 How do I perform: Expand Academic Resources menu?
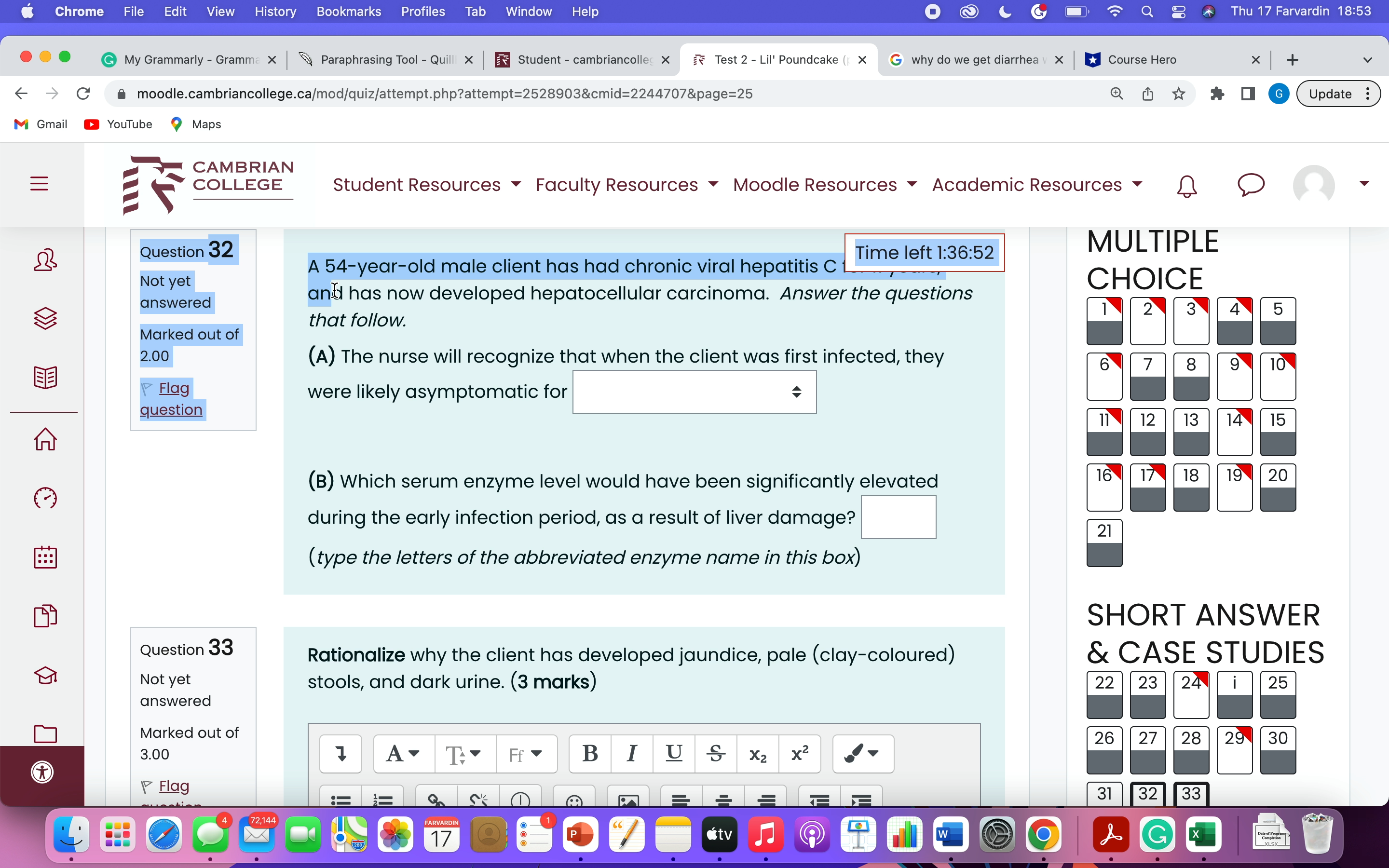1036,184
